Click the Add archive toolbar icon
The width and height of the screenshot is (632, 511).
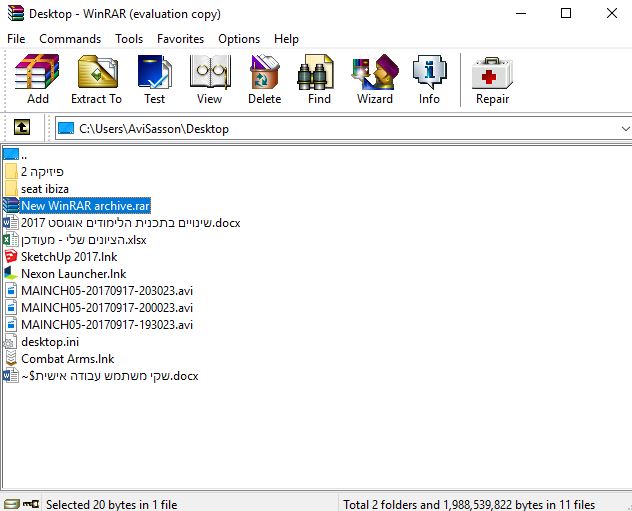click(37, 72)
